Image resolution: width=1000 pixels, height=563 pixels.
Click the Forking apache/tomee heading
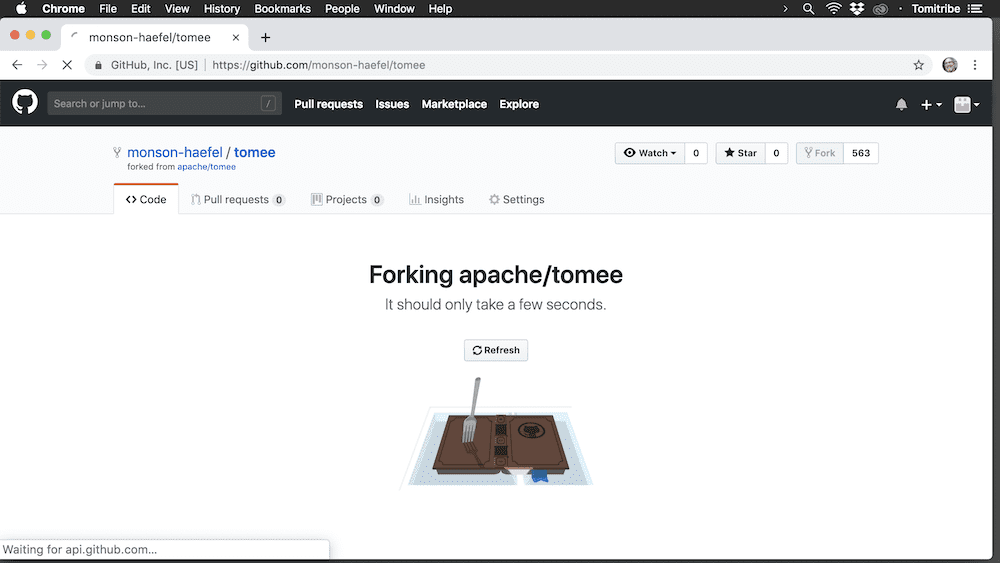496,275
